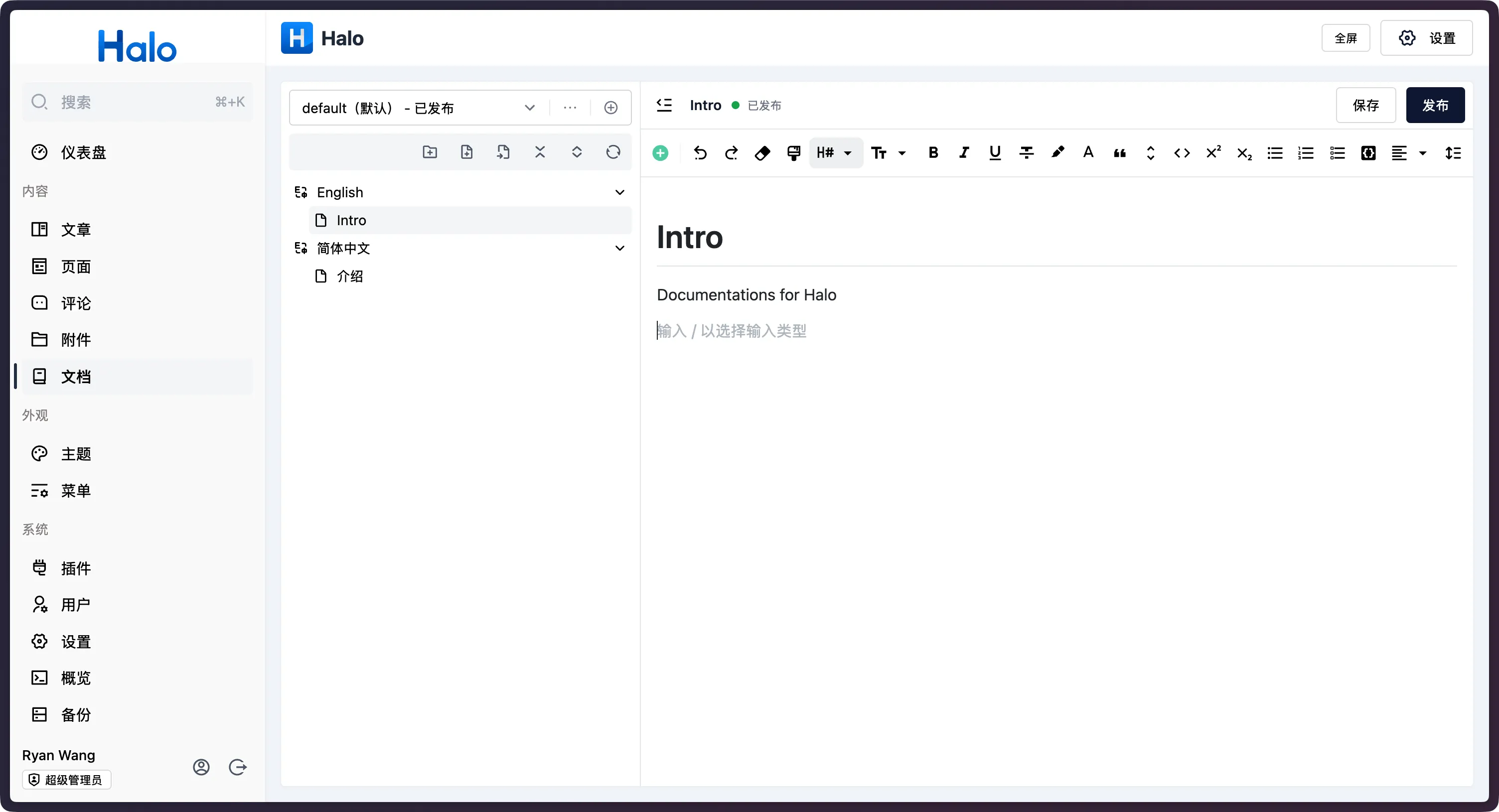This screenshot has height=812, width=1499.
Task: Click the 保存 save button
Action: [x=1365, y=105]
